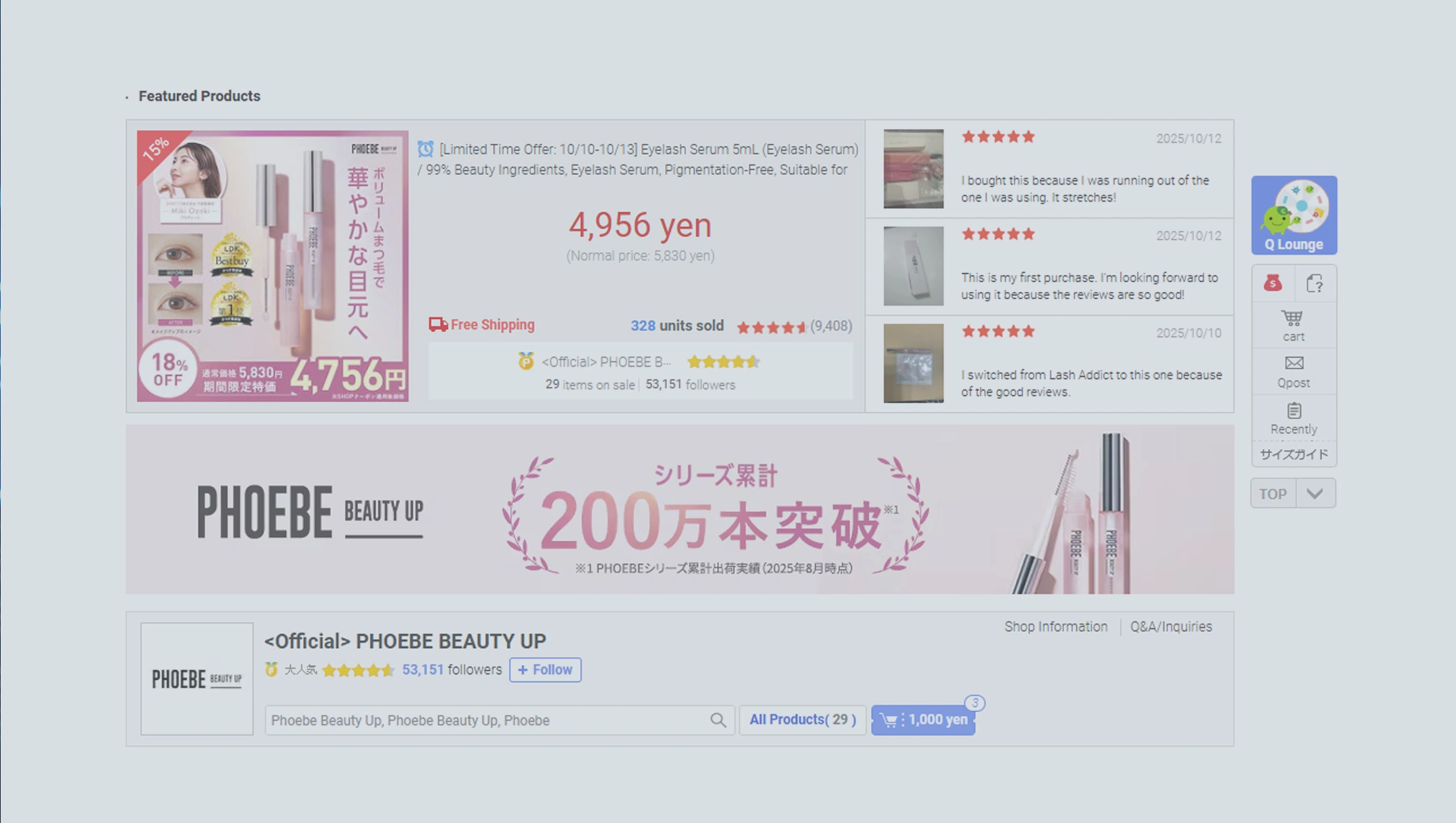Open Shop Information tab
Image resolution: width=1456 pixels, height=823 pixels.
click(x=1056, y=627)
